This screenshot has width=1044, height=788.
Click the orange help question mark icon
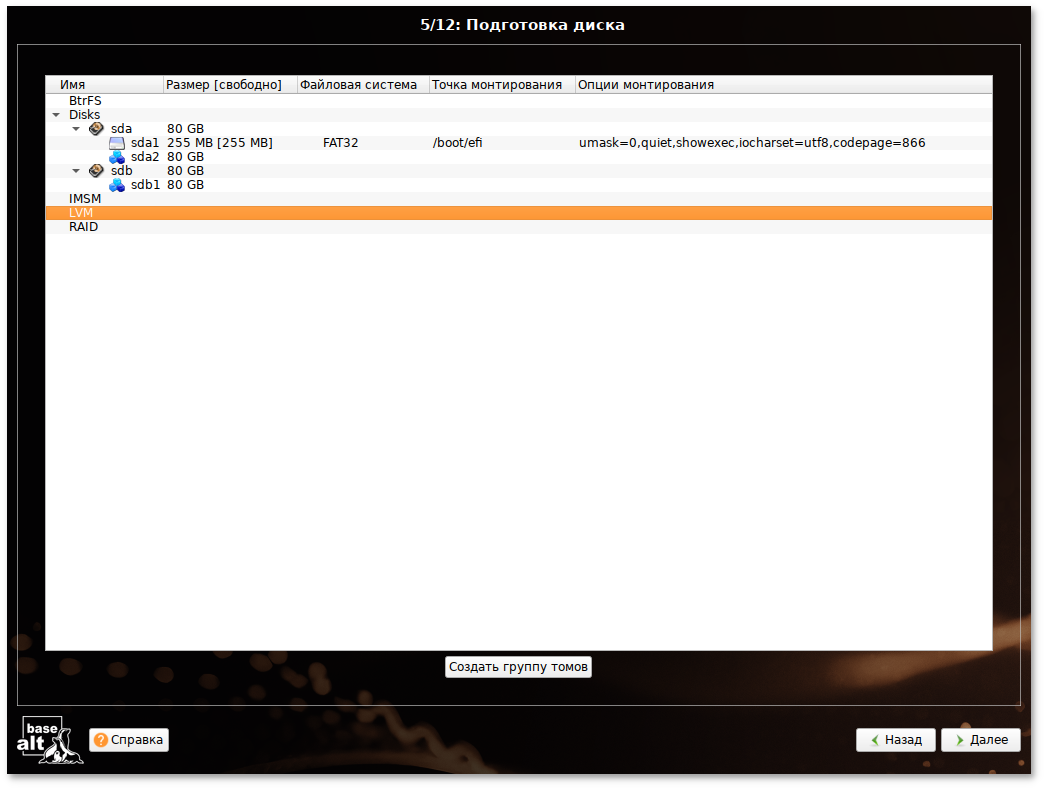[101, 740]
